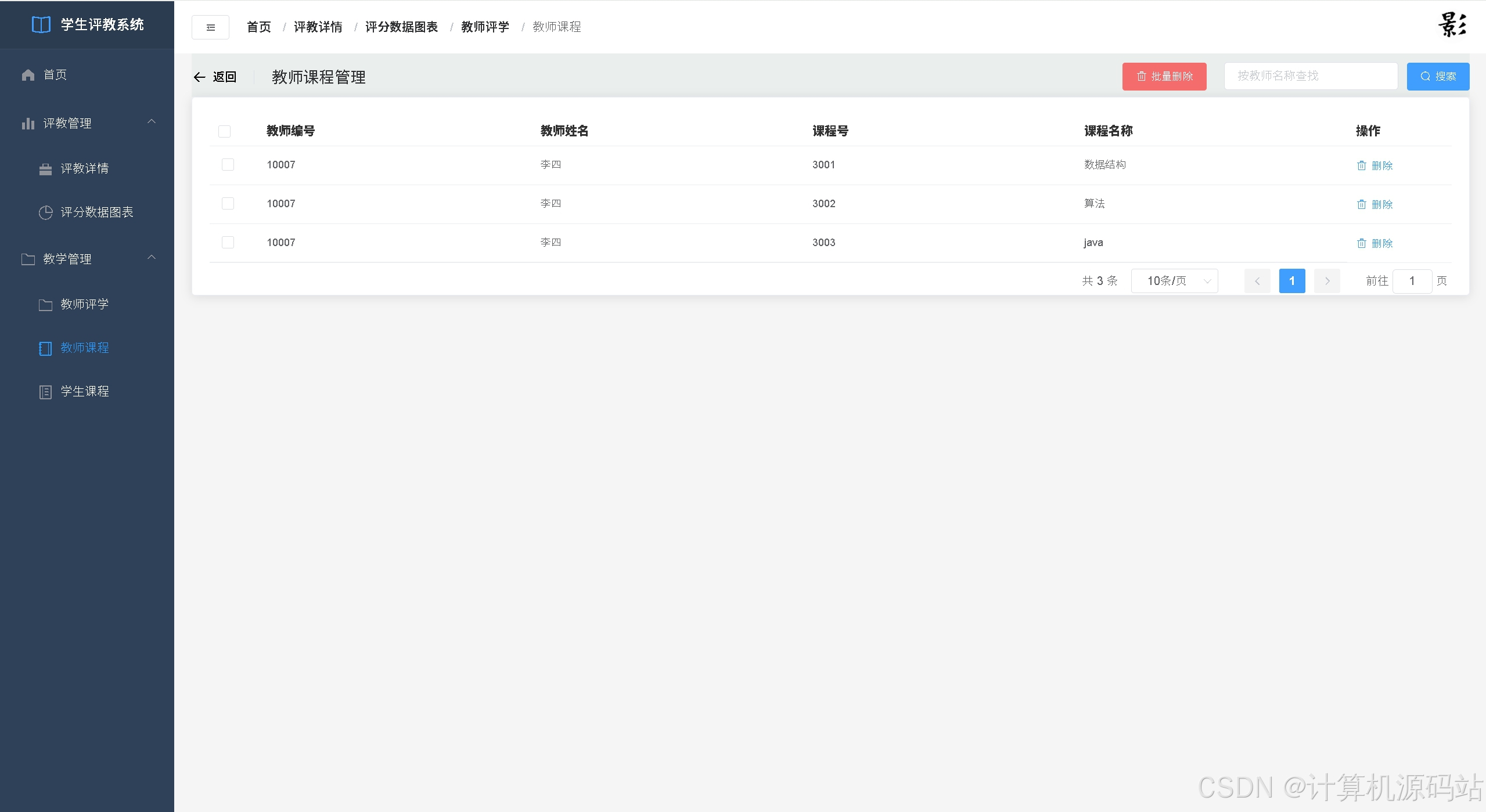This screenshot has width=1486, height=812.
Task: Click the folder icon beside 教师评学
Action: click(x=45, y=305)
